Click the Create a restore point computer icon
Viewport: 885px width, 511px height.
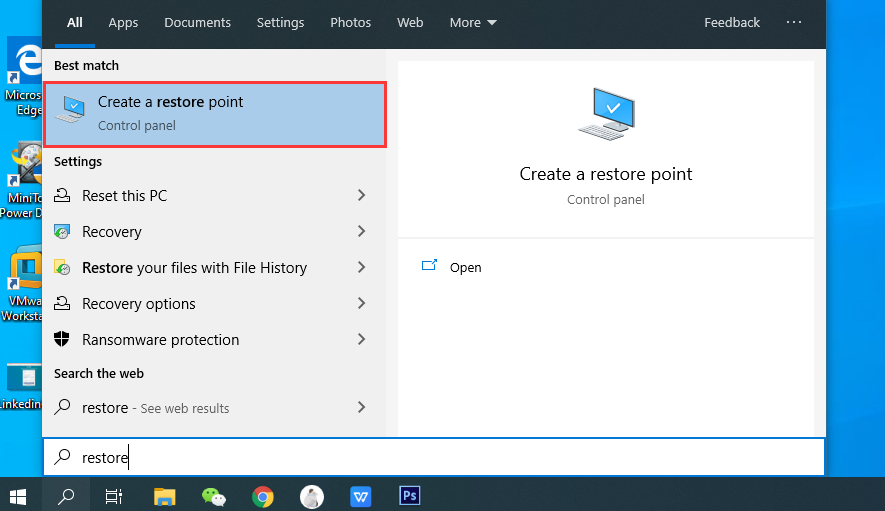pos(70,109)
